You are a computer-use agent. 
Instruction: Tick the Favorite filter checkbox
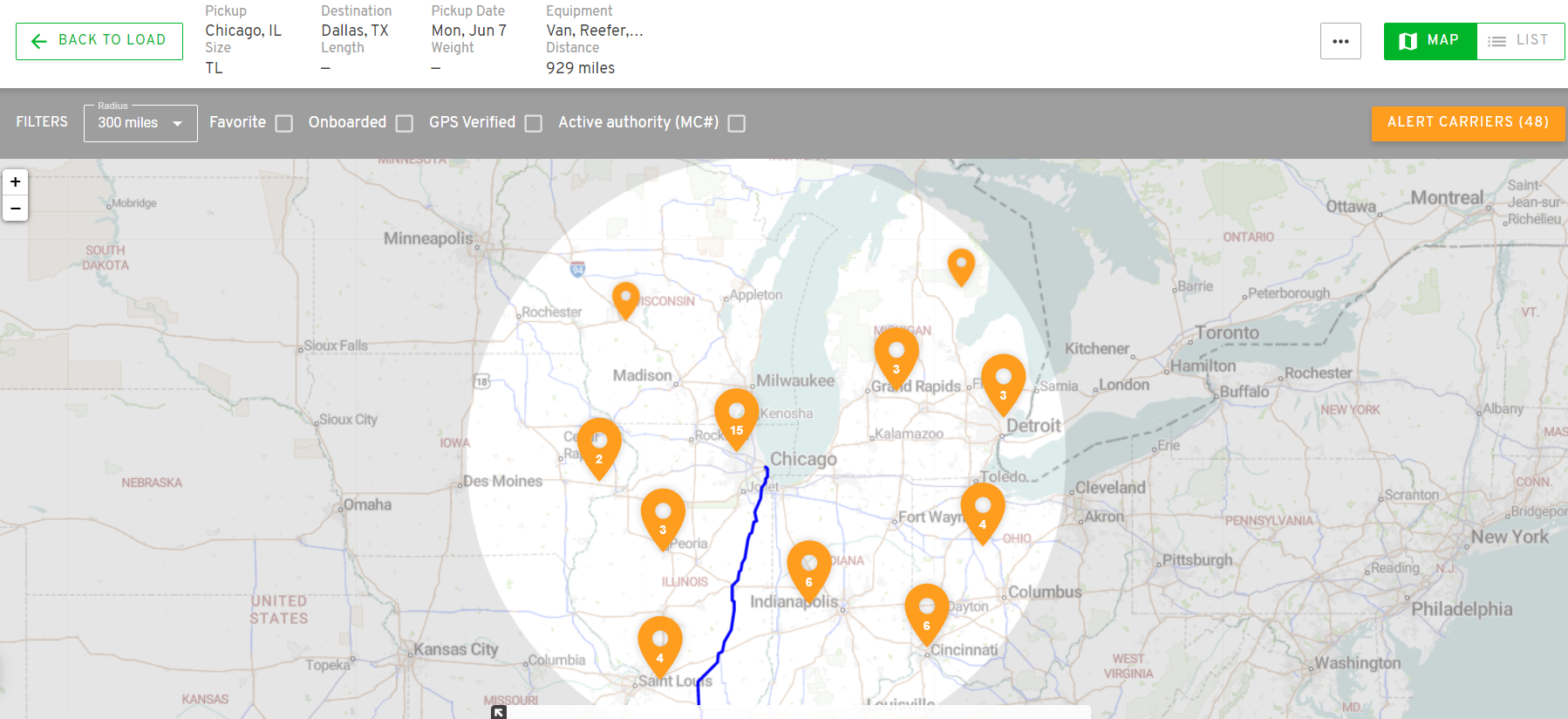pos(284,124)
